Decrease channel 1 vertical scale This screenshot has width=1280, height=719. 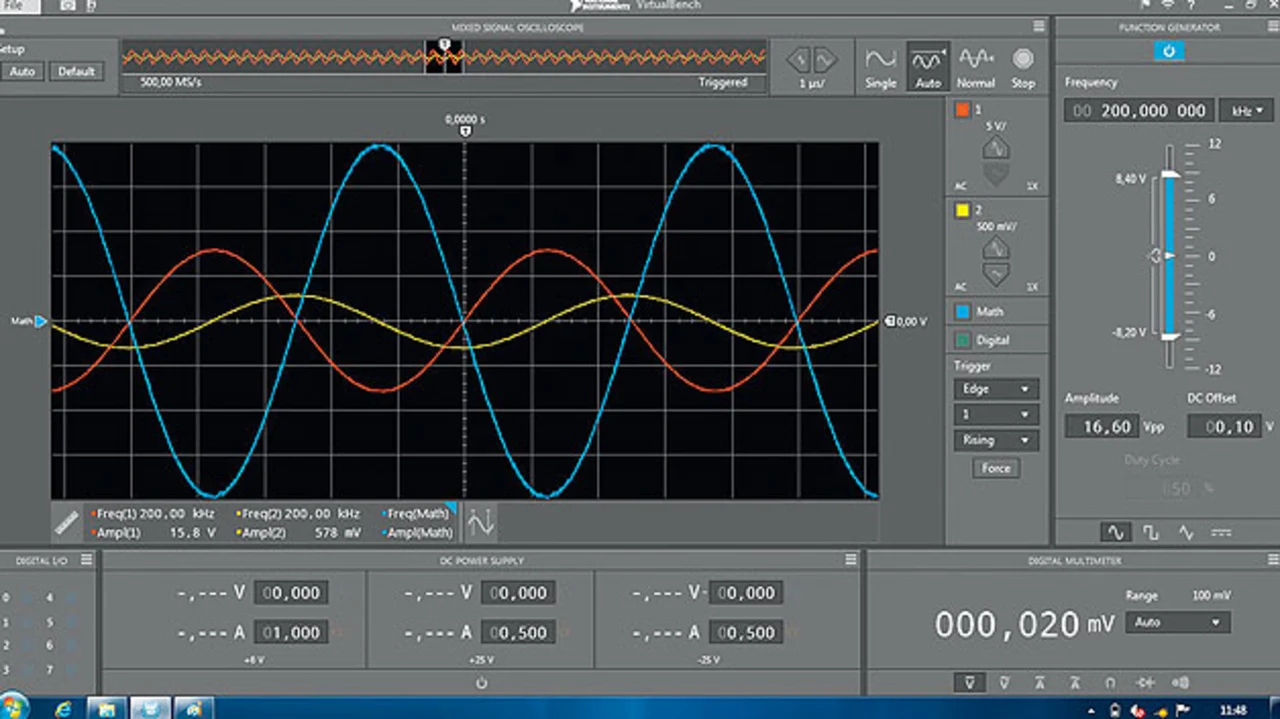[996, 176]
